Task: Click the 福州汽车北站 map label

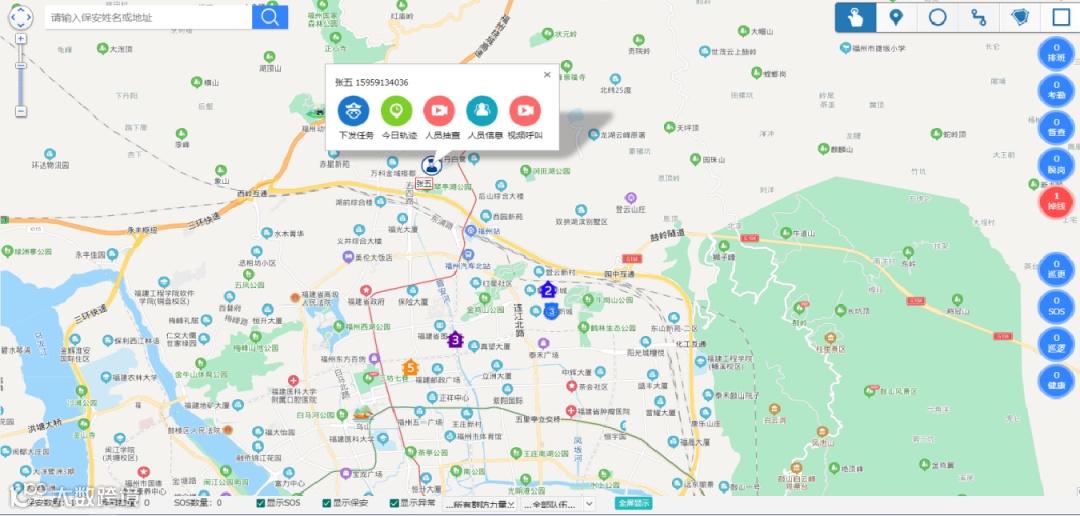Action: [x=468, y=265]
